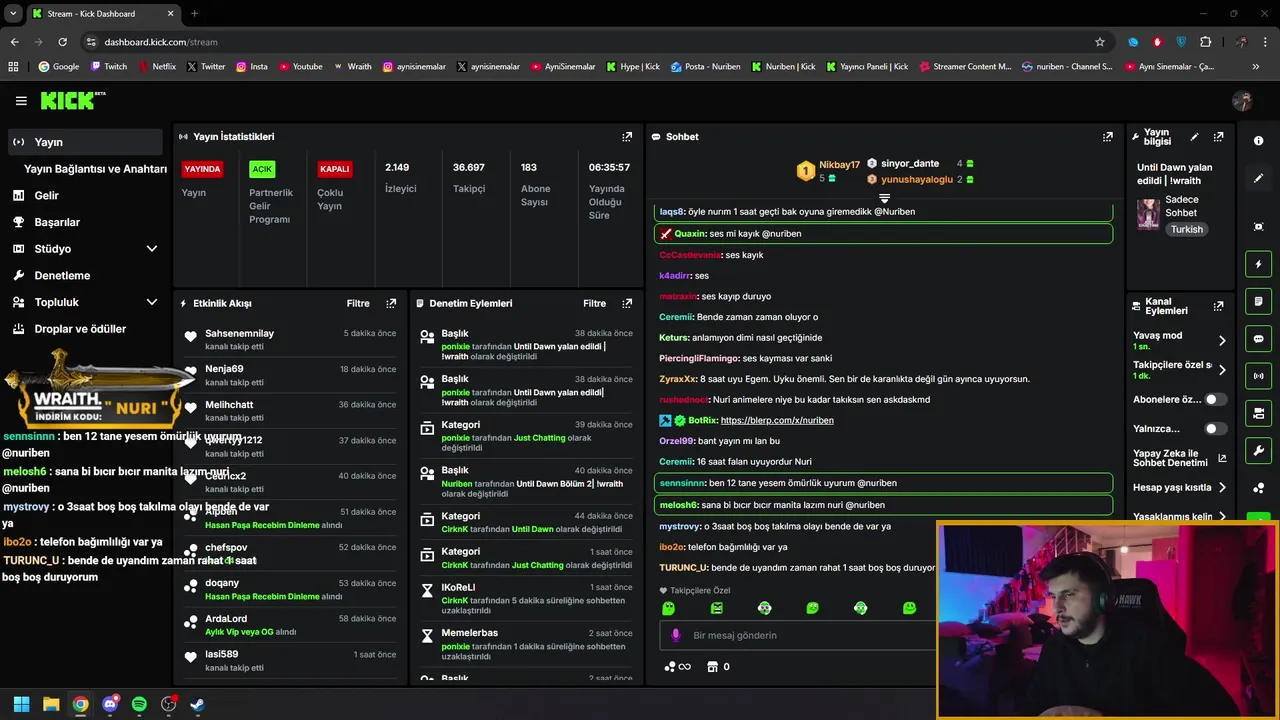Select Yayın in the sidebar
This screenshot has width=1280, height=720.
click(x=85, y=142)
